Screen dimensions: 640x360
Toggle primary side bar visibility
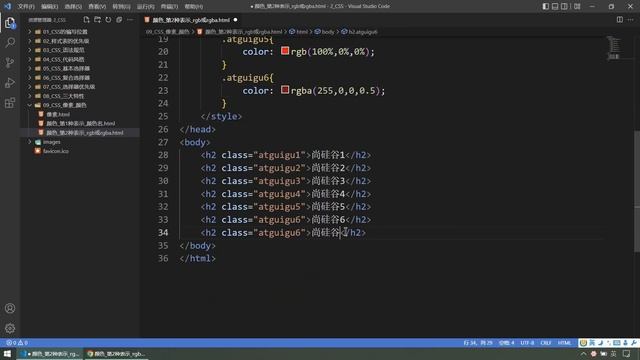point(546,6)
